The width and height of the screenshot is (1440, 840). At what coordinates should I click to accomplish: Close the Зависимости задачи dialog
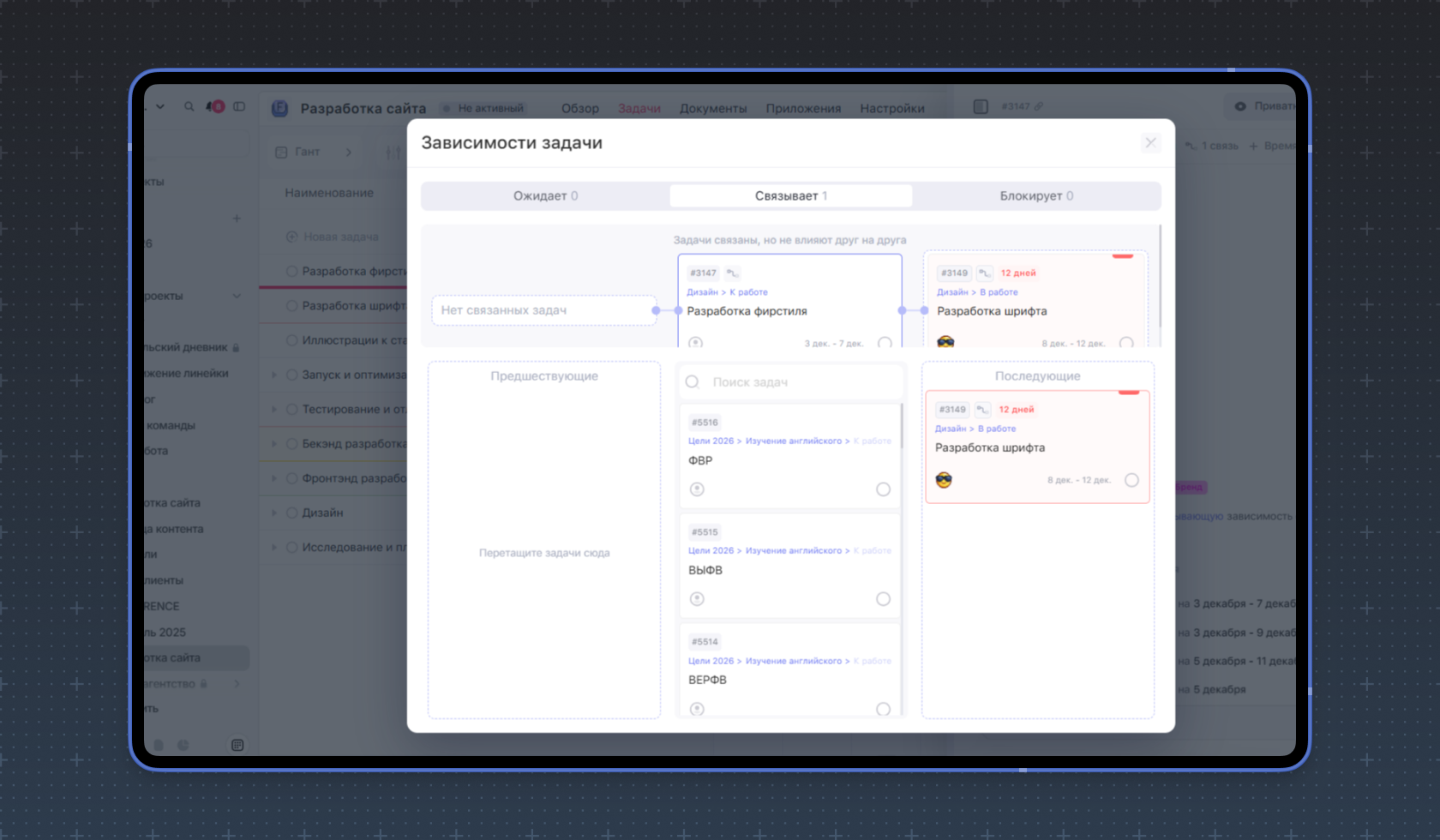(x=1150, y=143)
